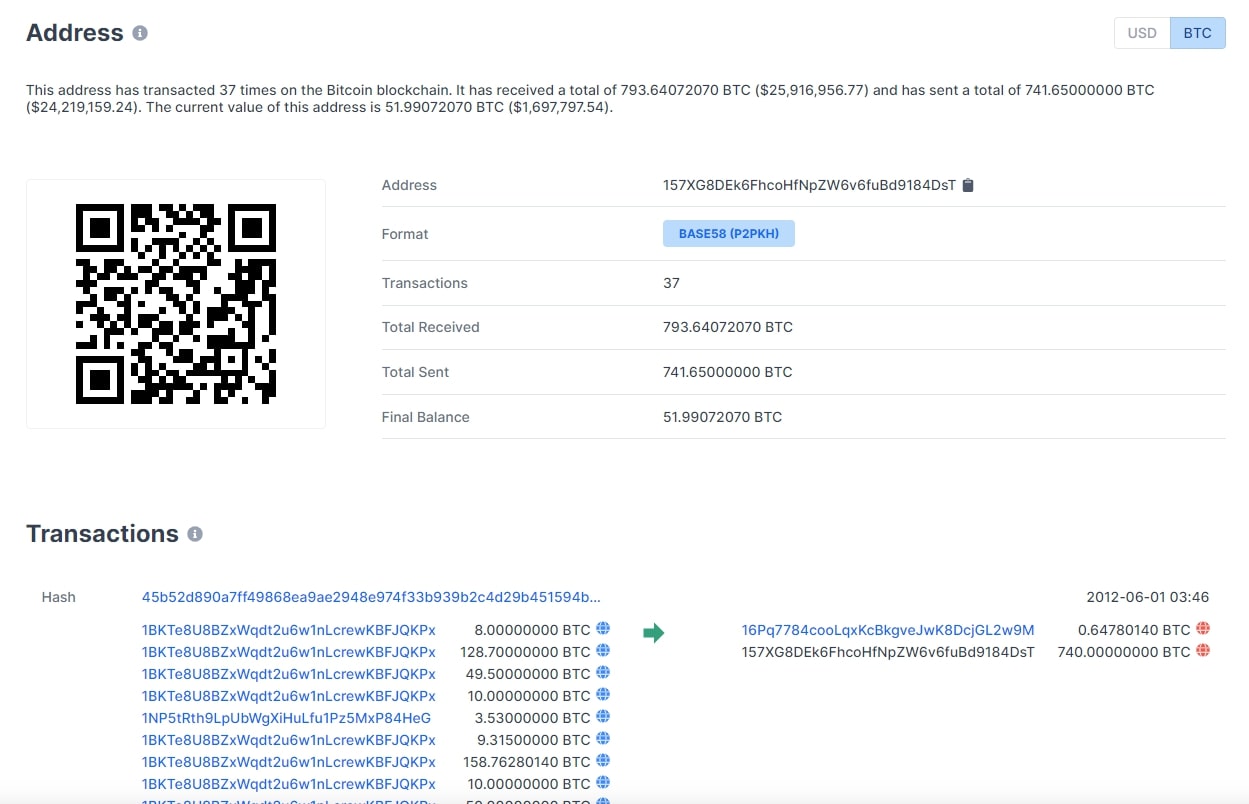Click the Hash label in Transactions
Viewport: 1249px width, 804px height.
click(x=59, y=597)
